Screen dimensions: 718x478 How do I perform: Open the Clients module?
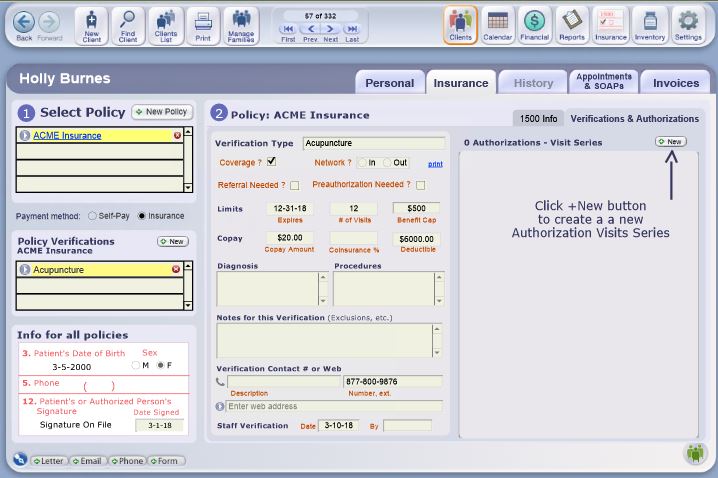tap(460, 25)
